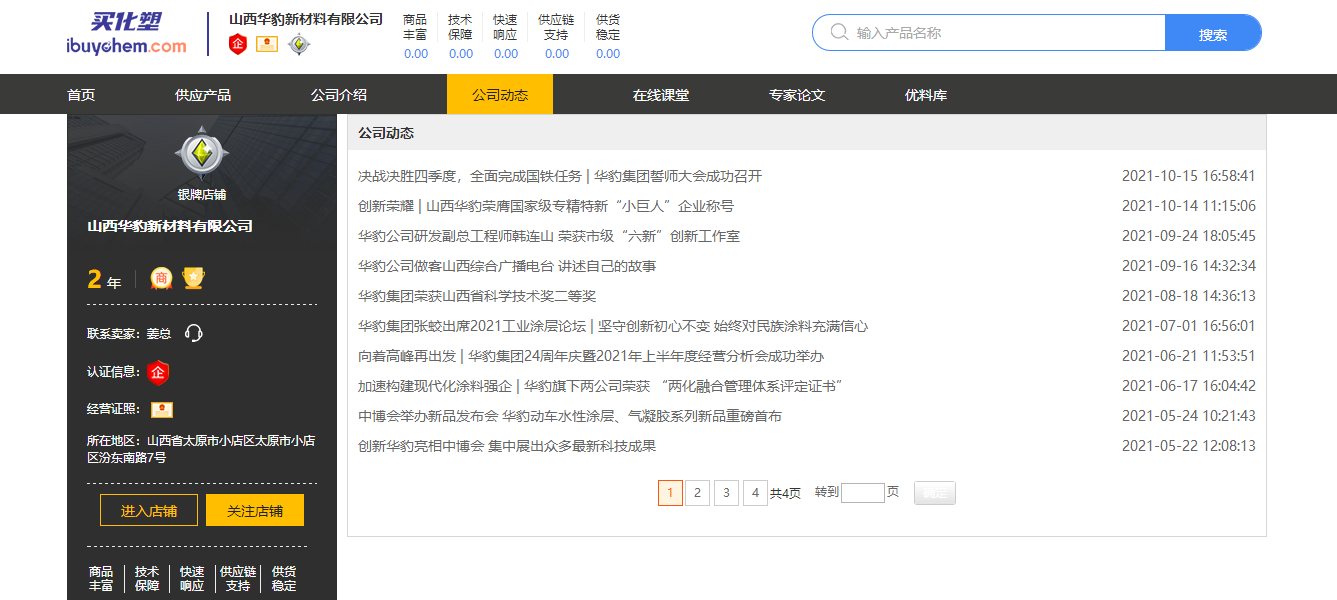
Task: Select the 公司动态 nav tab
Action: tap(500, 95)
